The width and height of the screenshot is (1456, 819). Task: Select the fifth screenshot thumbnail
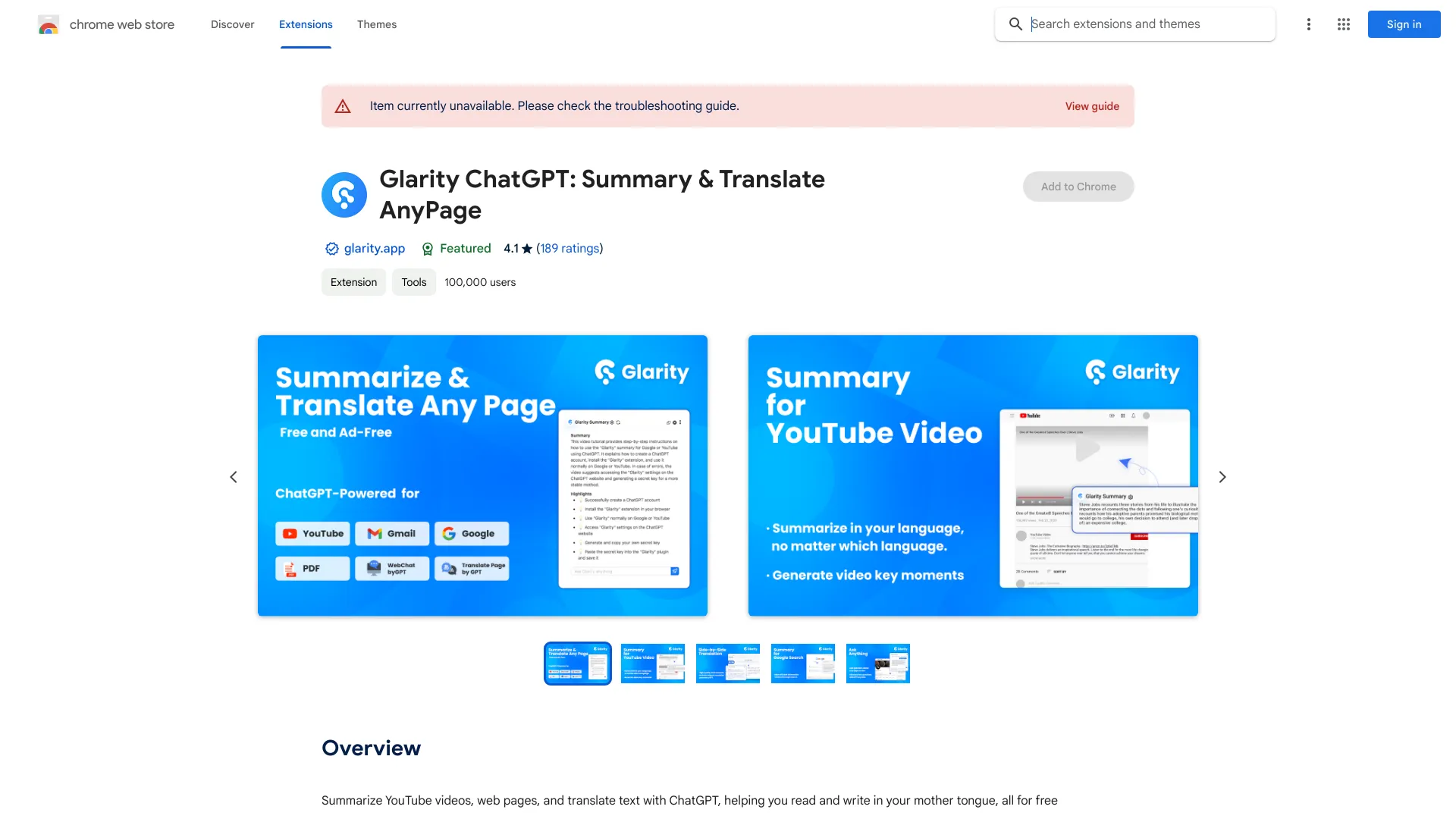point(878,663)
